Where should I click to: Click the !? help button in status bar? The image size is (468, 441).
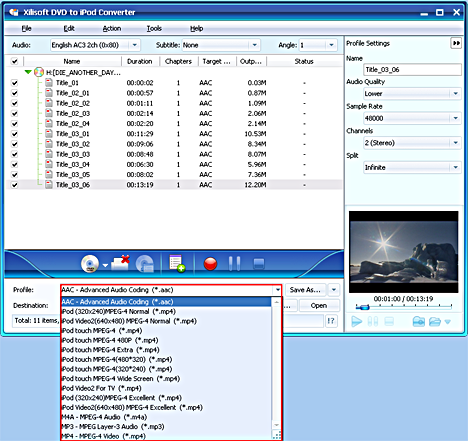[x=331, y=321]
